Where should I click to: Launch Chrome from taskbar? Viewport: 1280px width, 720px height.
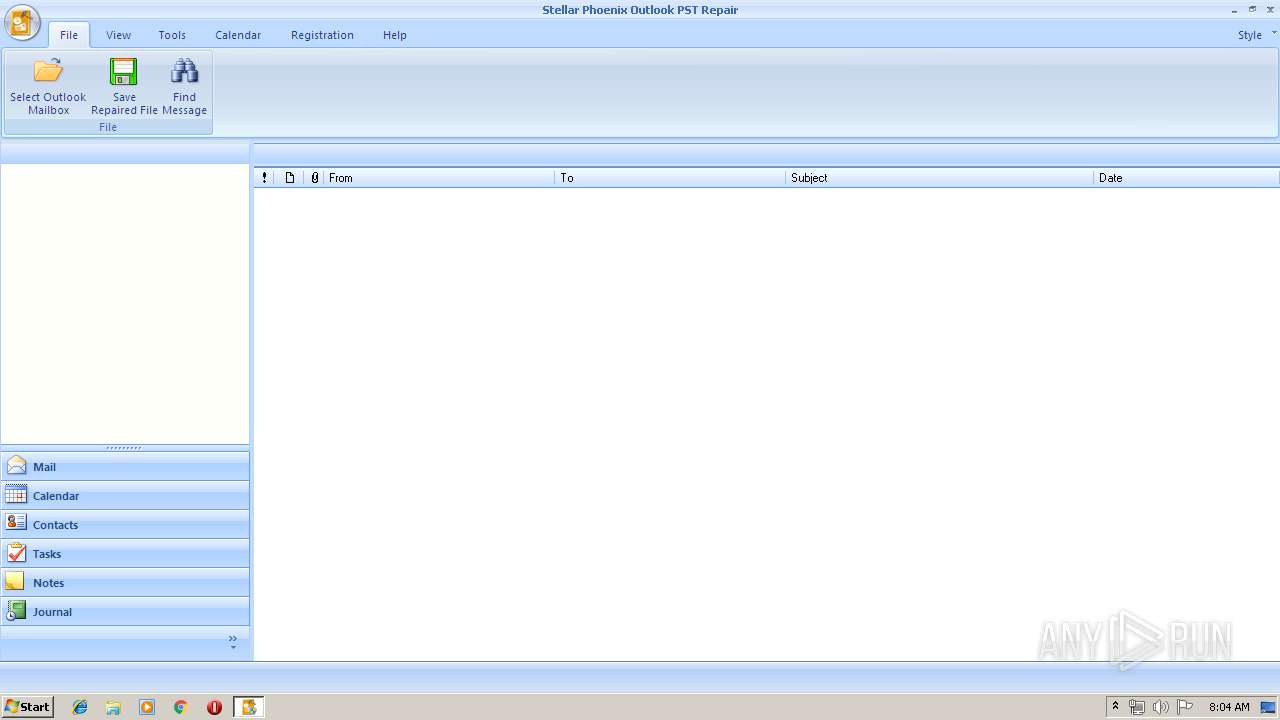180,707
